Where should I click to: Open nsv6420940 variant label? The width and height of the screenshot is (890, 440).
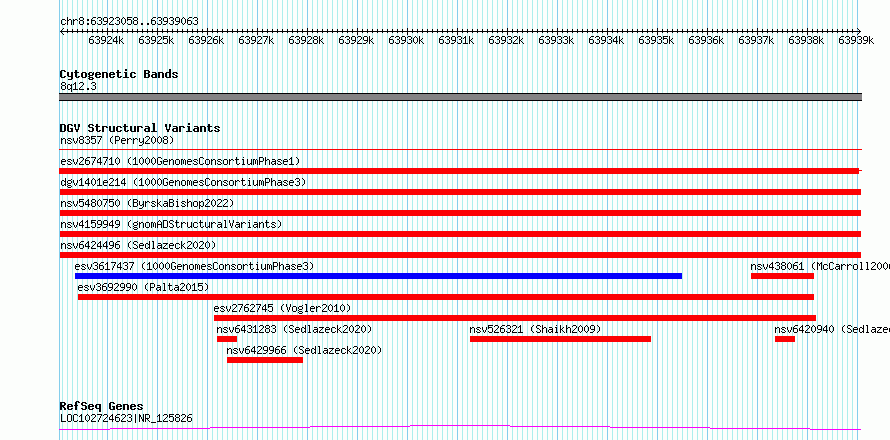(832, 329)
